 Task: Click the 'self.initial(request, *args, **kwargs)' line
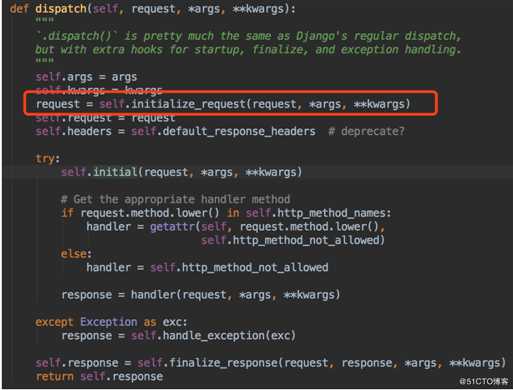[x=181, y=172]
